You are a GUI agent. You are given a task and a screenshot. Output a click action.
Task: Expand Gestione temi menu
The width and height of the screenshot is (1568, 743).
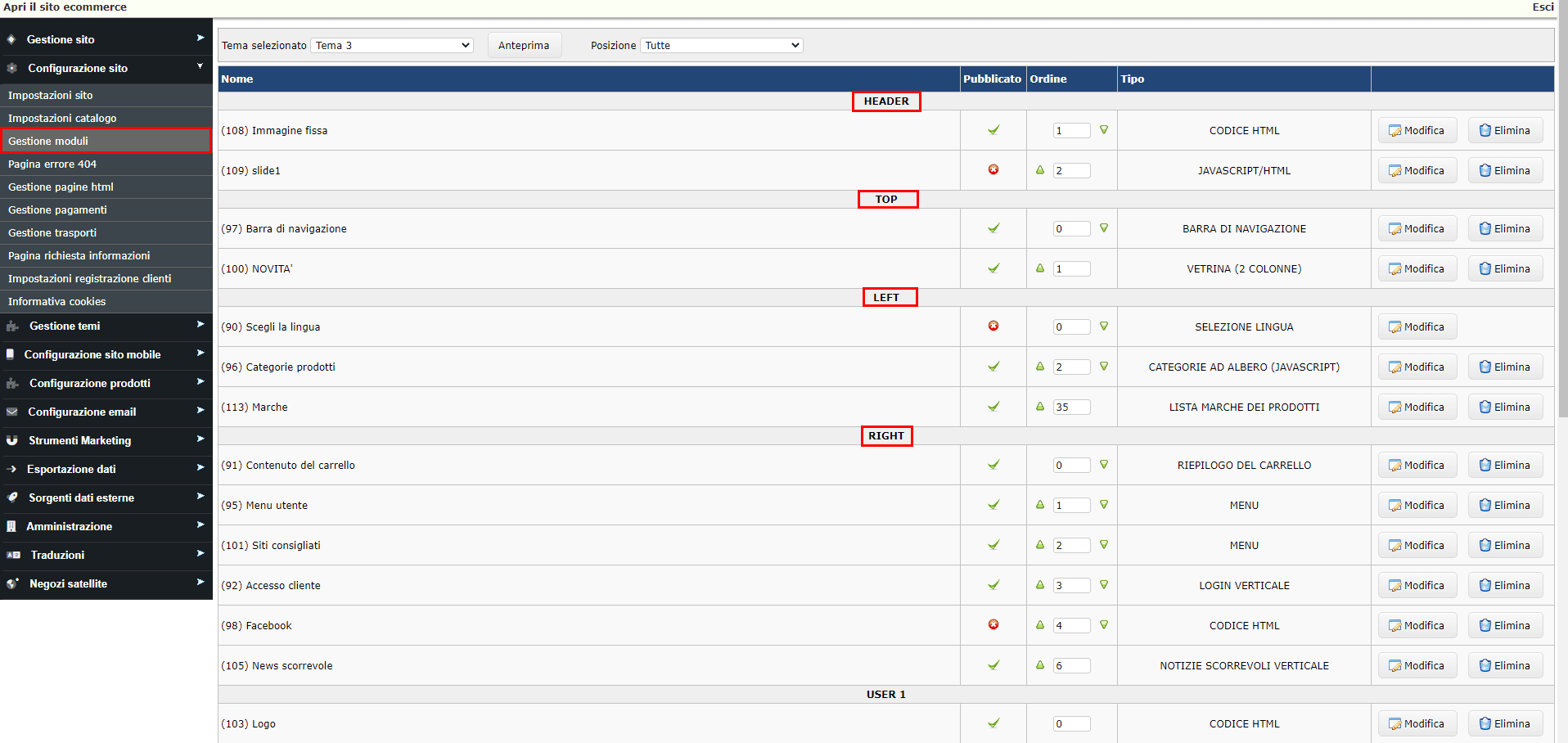106,326
